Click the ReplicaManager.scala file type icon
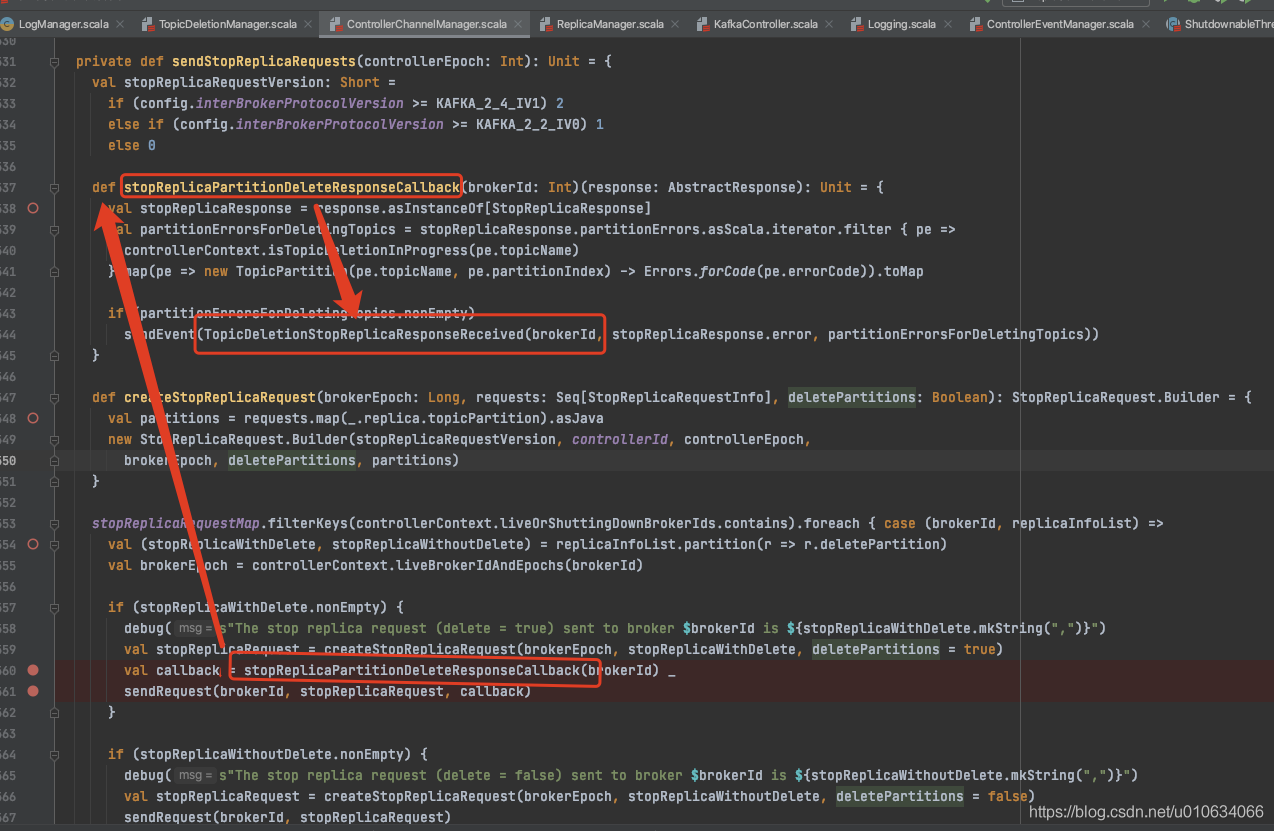The width and height of the screenshot is (1274, 831). click(x=545, y=24)
